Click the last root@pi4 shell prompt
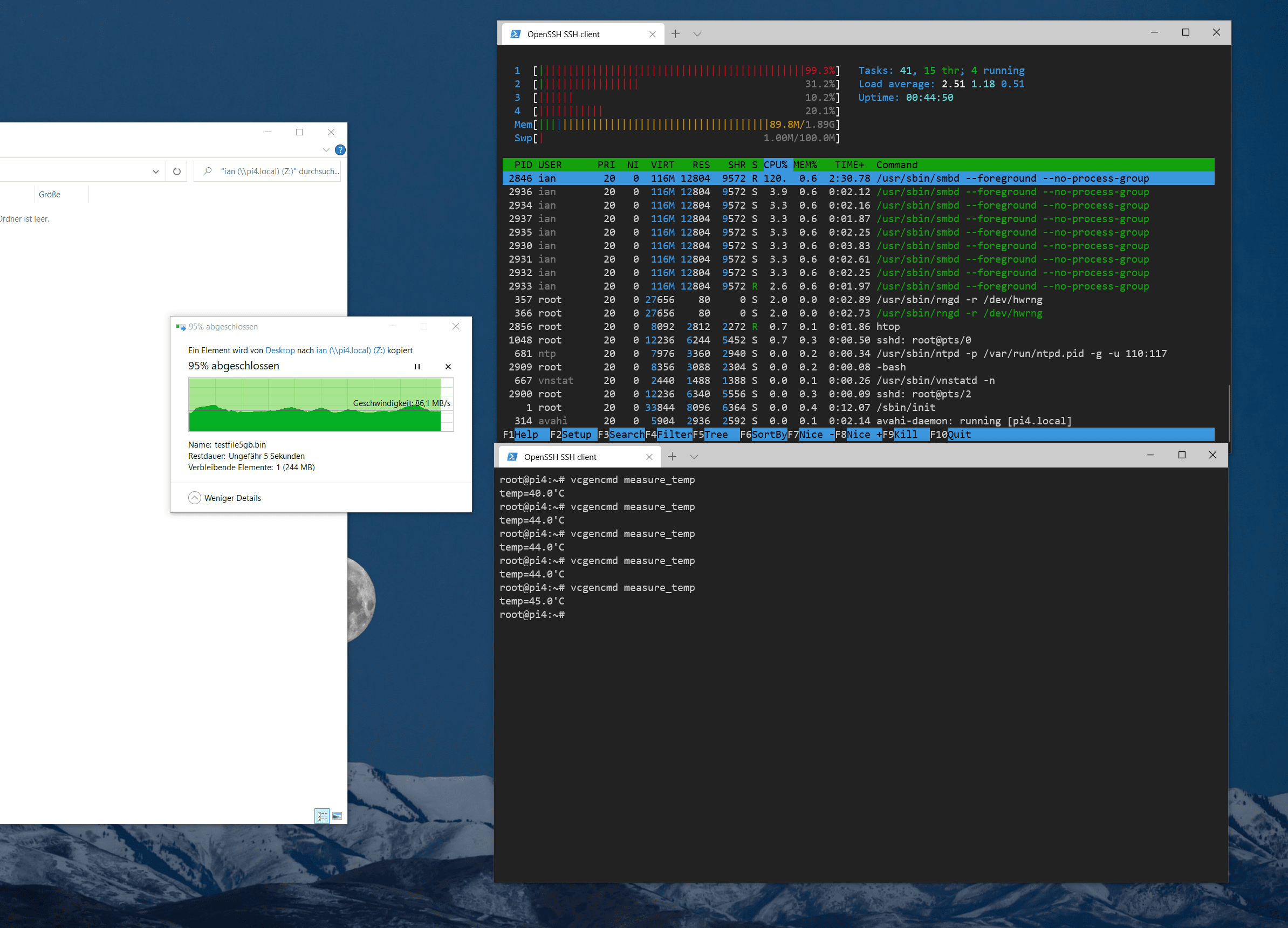Viewport: 1288px width, 928px height. click(532, 615)
